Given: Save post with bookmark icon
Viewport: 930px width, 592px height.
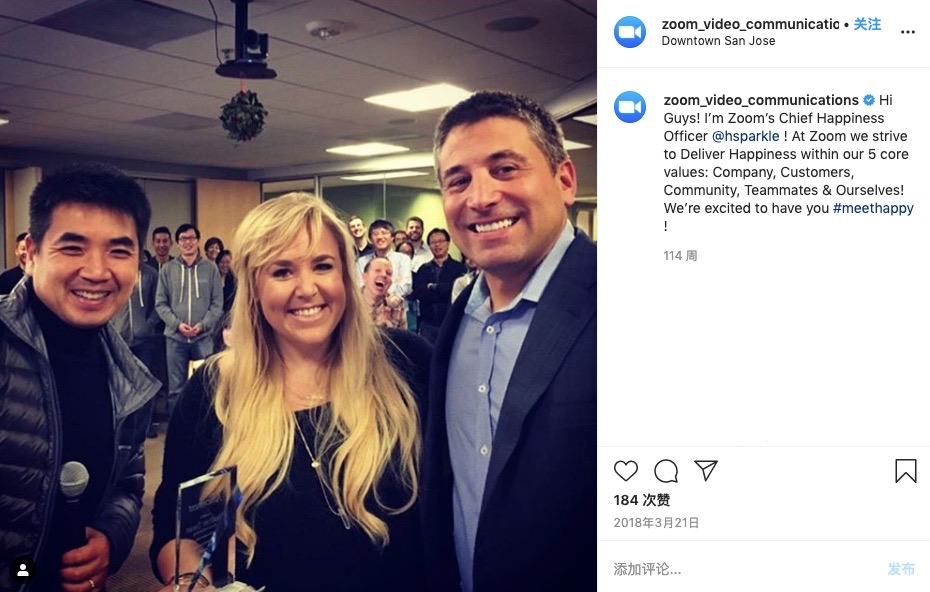Looking at the screenshot, I should coord(906,471).
